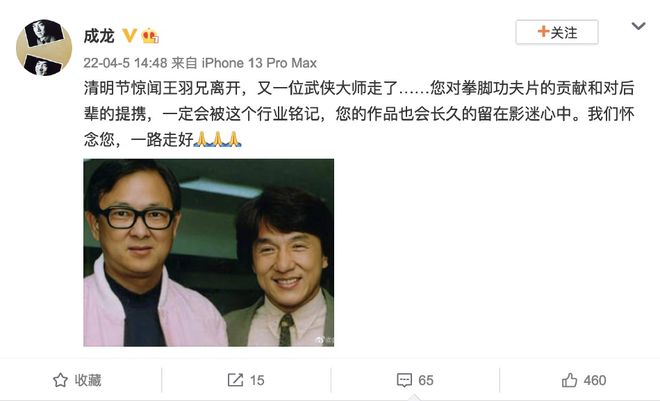Open the circular profile avatar beside 成龙
This screenshot has height=401, width=660.
point(44,47)
